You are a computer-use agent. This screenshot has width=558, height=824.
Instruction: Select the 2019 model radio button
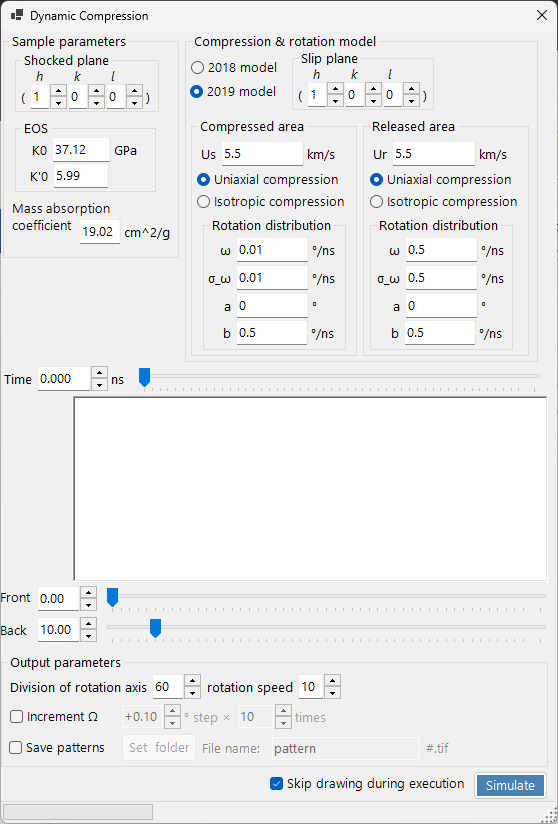click(197, 91)
